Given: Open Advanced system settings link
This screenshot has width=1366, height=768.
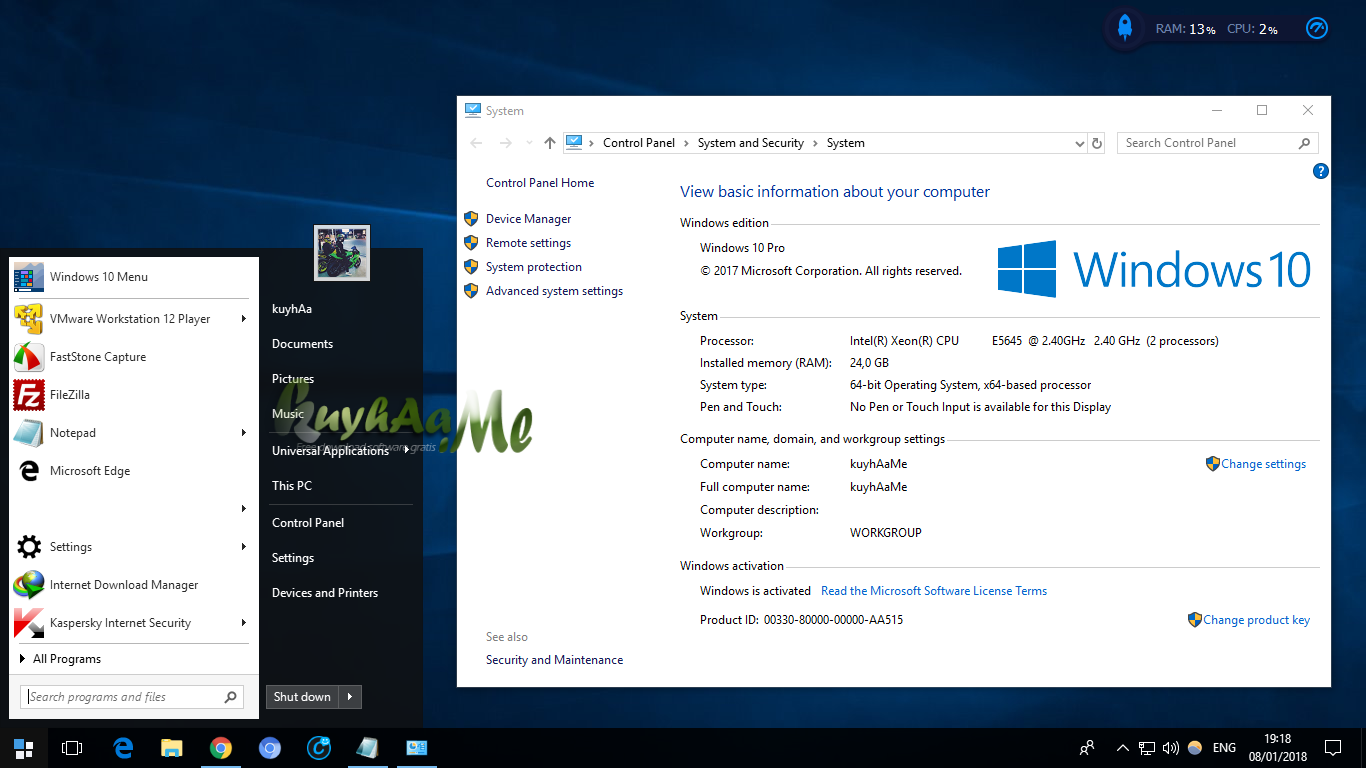Looking at the screenshot, I should (554, 291).
